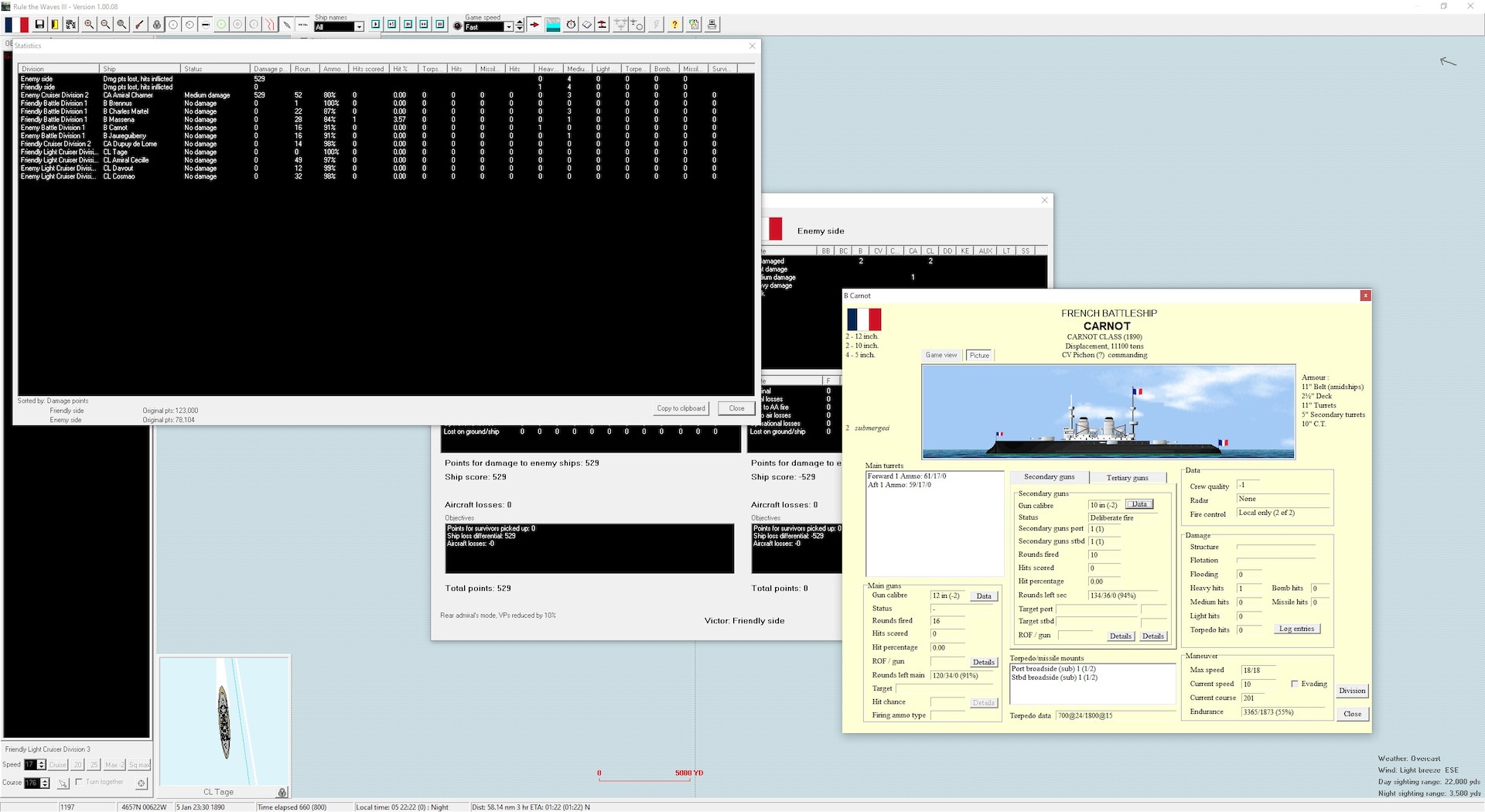
Task: Select the CA Amiral Charner row
Action: click(385, 95)
